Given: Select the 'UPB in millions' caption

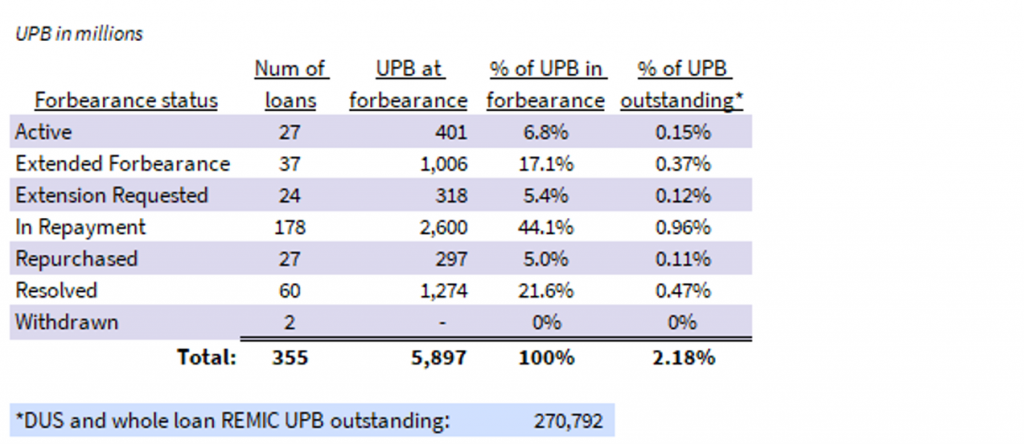Looking at the screenshot, I should pyautogui.click(x=79, y=34).
